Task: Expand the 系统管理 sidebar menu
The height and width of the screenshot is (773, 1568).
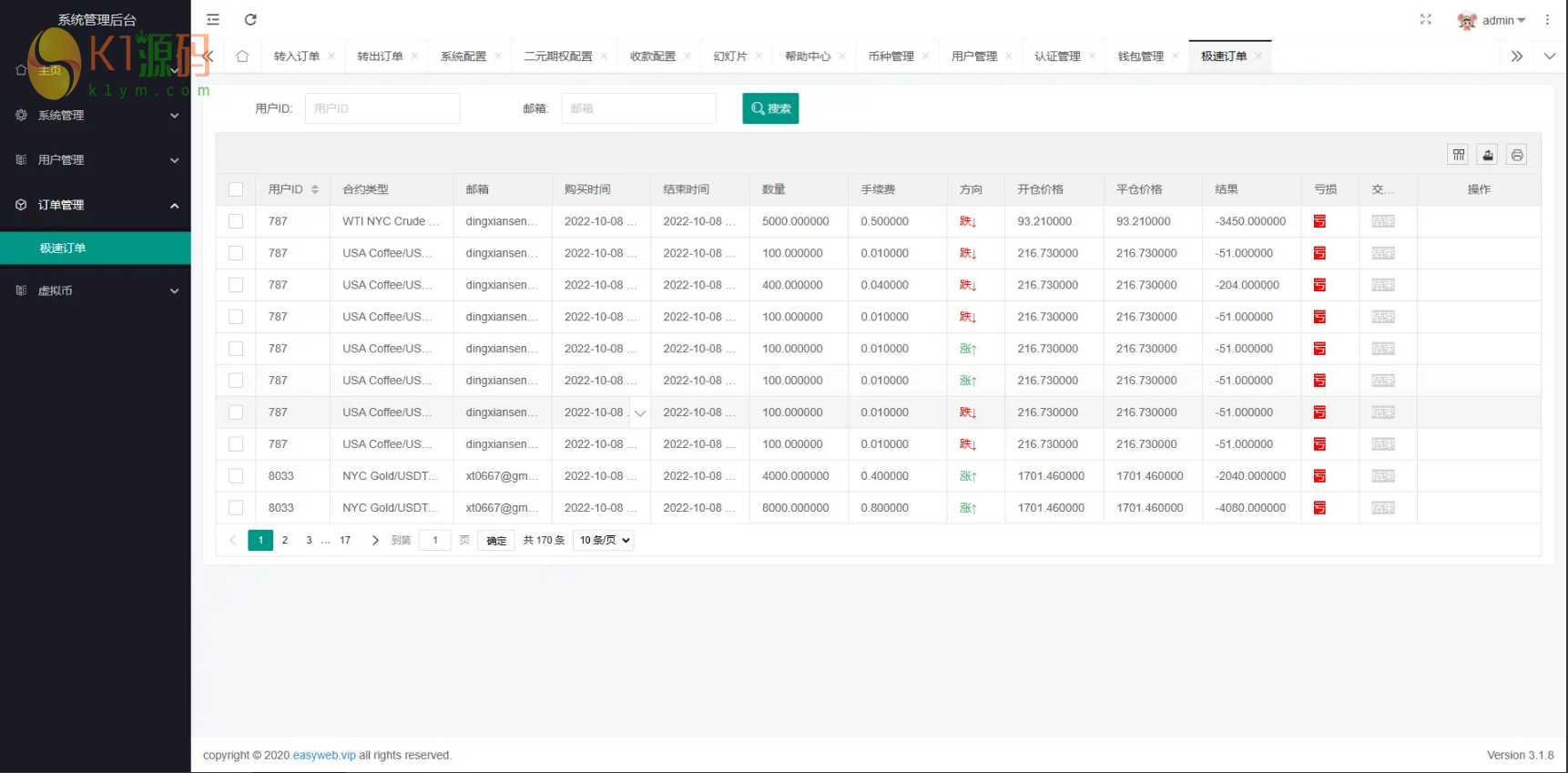Action: coord(96,116)
